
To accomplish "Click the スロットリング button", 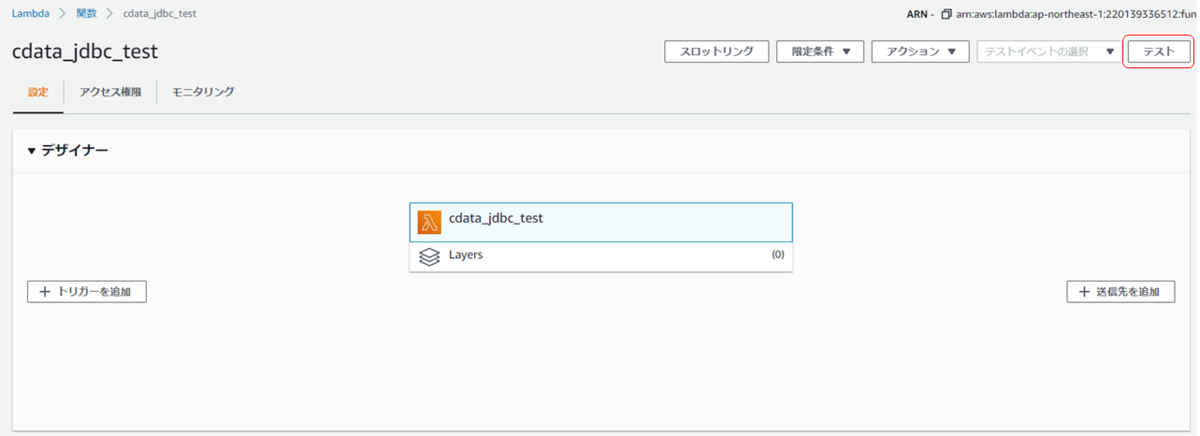I will coord(716,52).
